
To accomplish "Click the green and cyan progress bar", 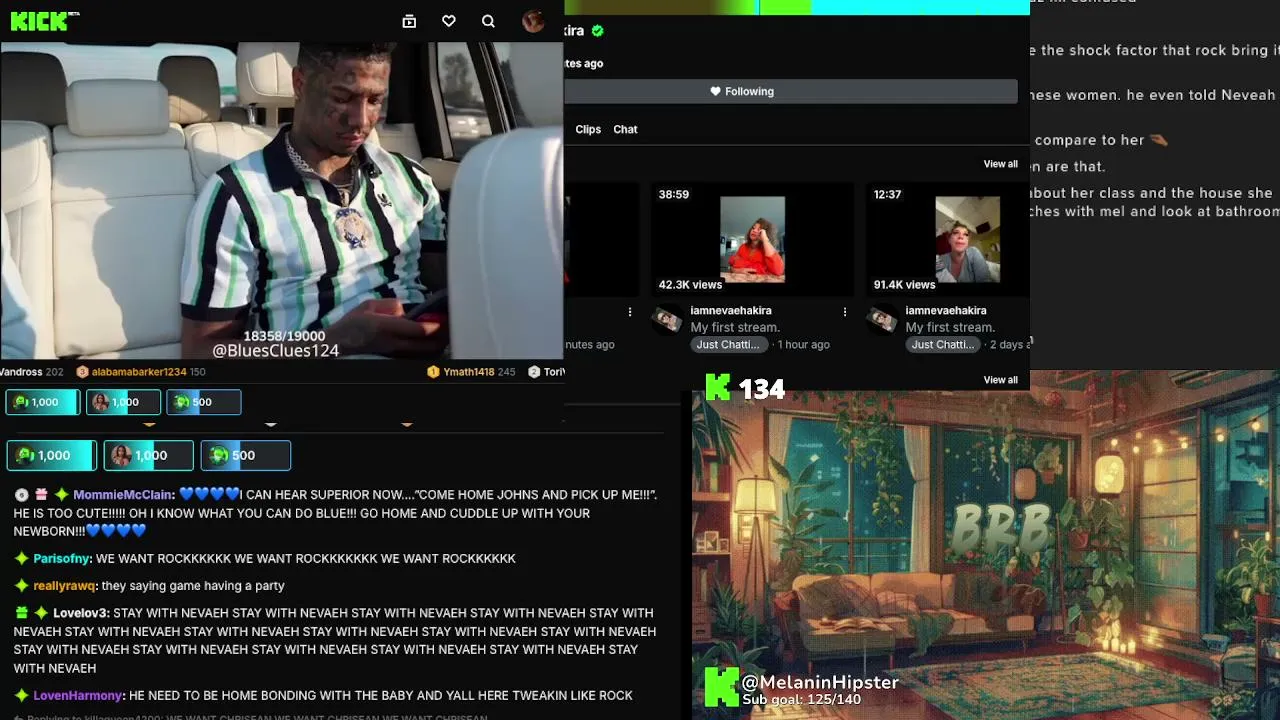I will (x=797, y=7).
